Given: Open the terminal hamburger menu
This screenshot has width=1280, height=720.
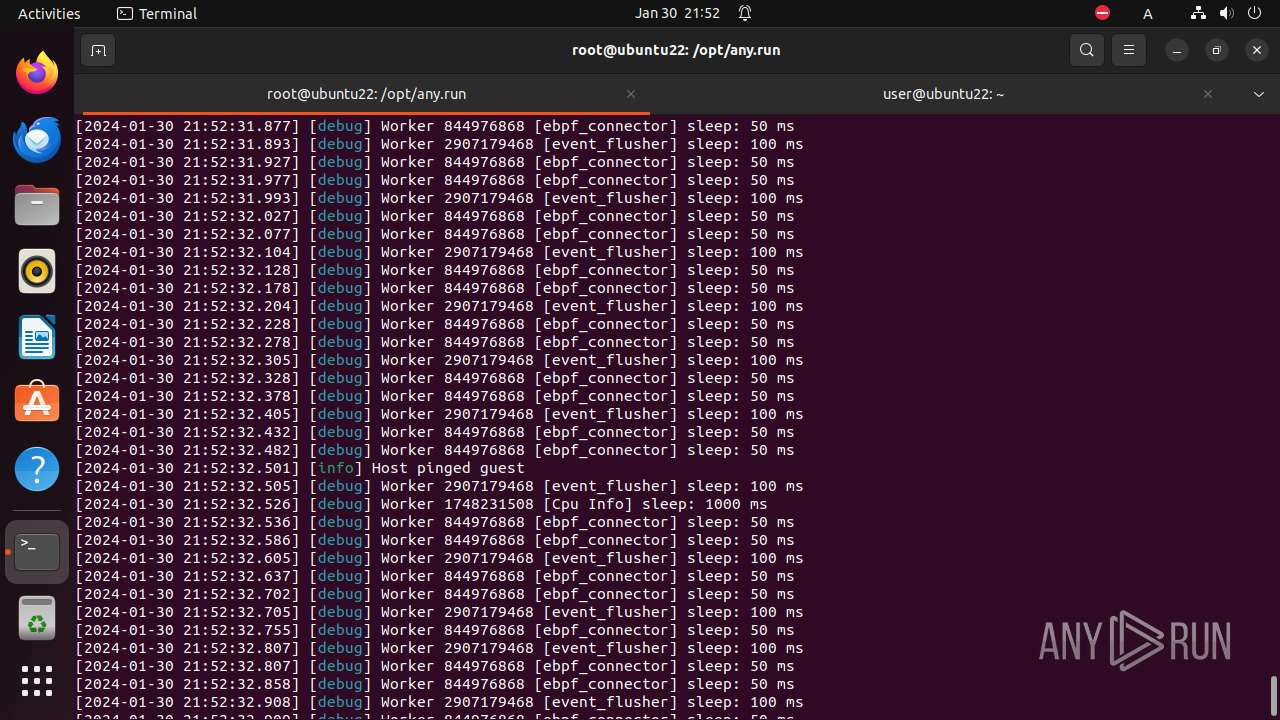Looking at the screenshot, I should point(1129,50).
